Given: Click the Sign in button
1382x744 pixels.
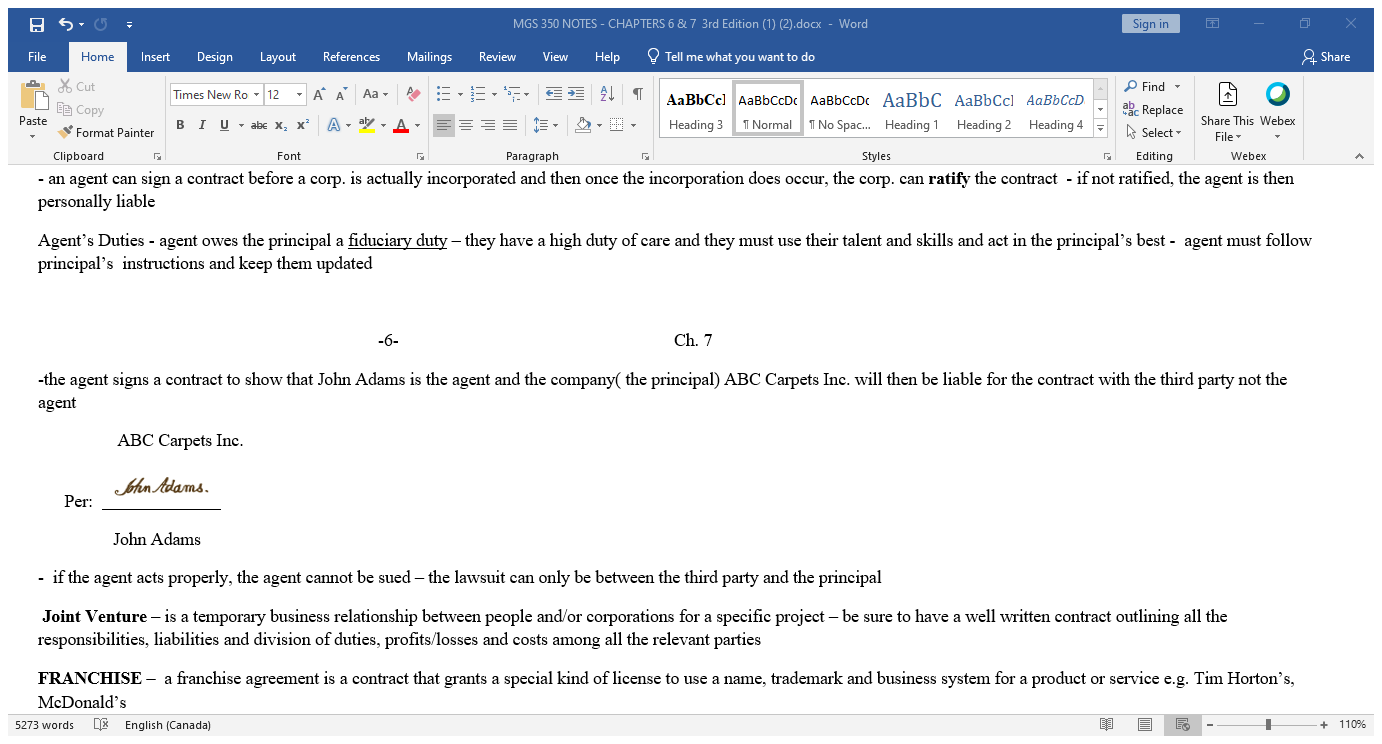Looking at the screenshot, I should pos(1151,24).
